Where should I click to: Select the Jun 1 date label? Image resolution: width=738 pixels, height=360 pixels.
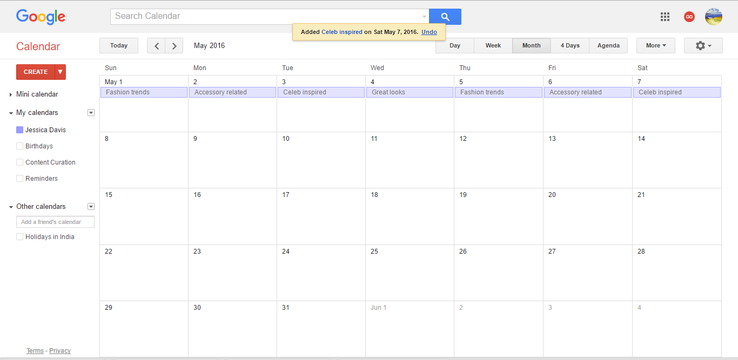click(x=378, y=308)
